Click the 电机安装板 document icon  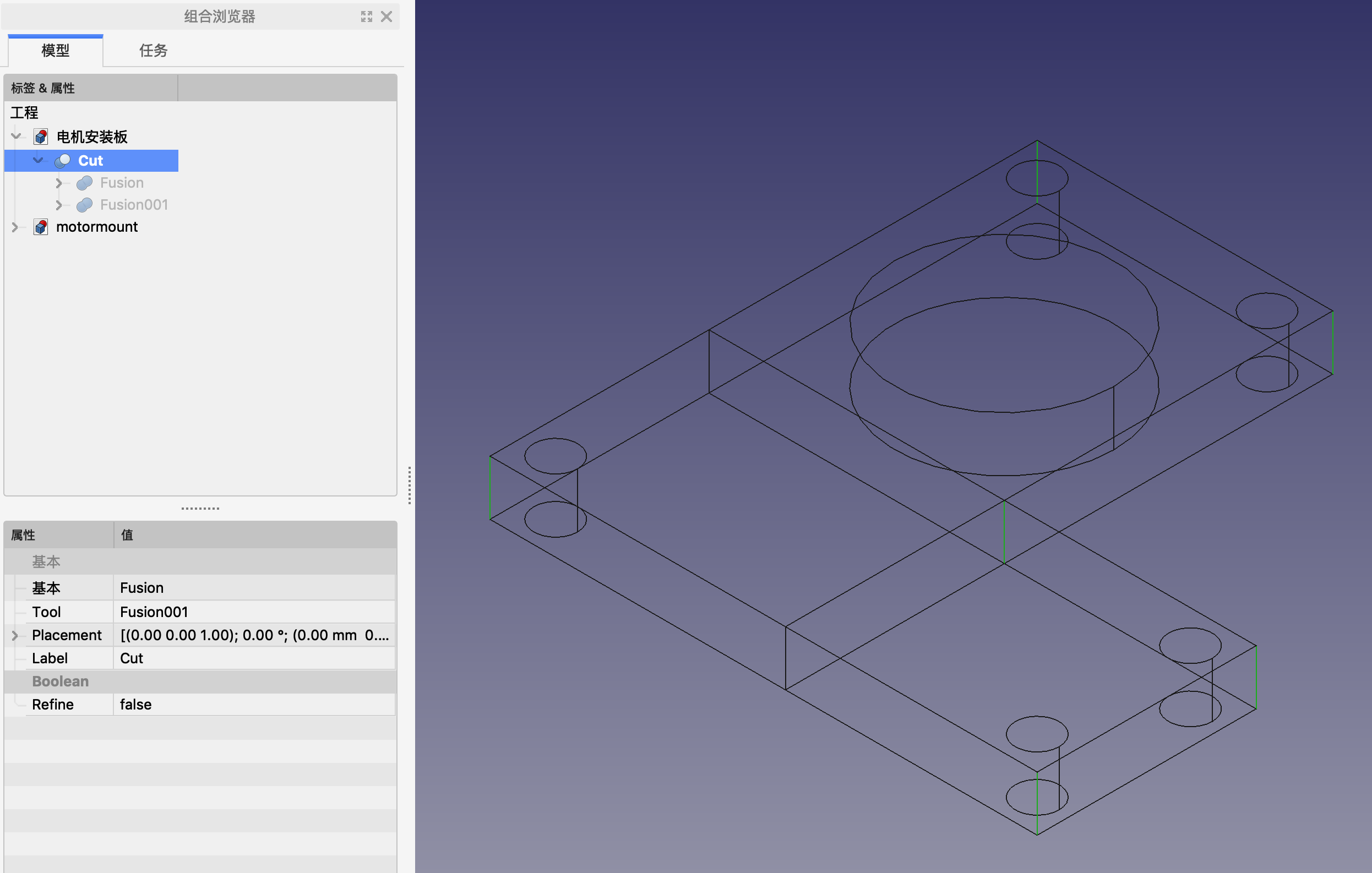[41, 137]
